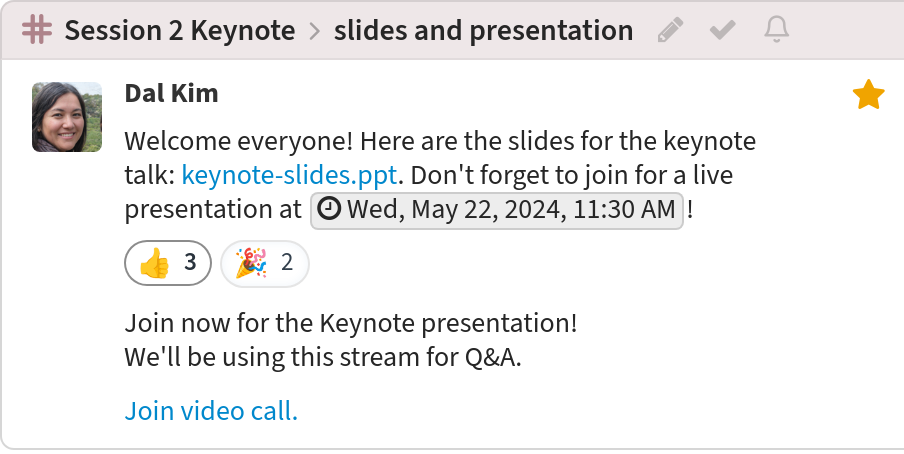View Dal Kim's profile picture
Viewport: 904px width, 454px height.
67,117
